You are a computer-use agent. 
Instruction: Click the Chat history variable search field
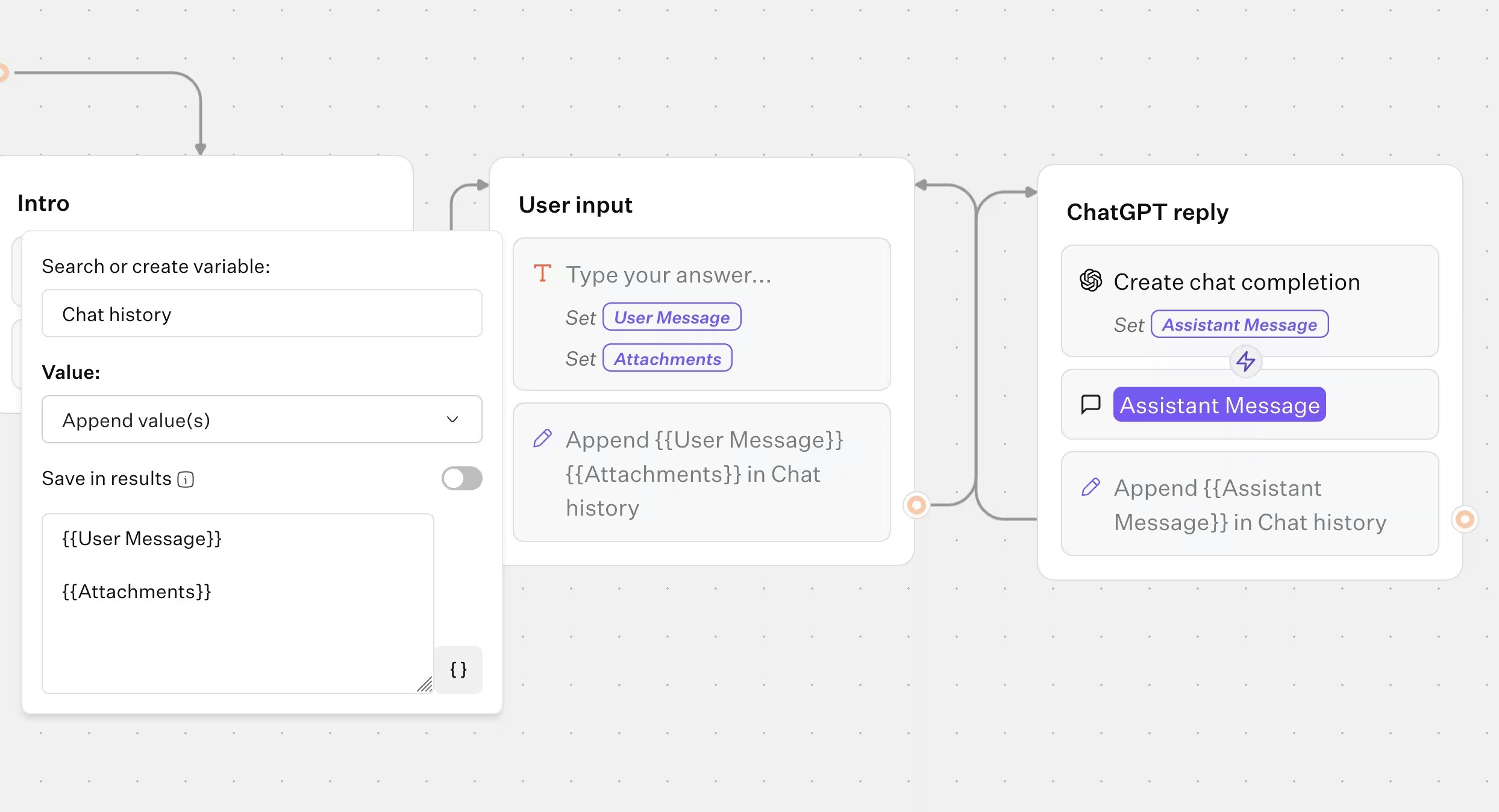(261, 314)
